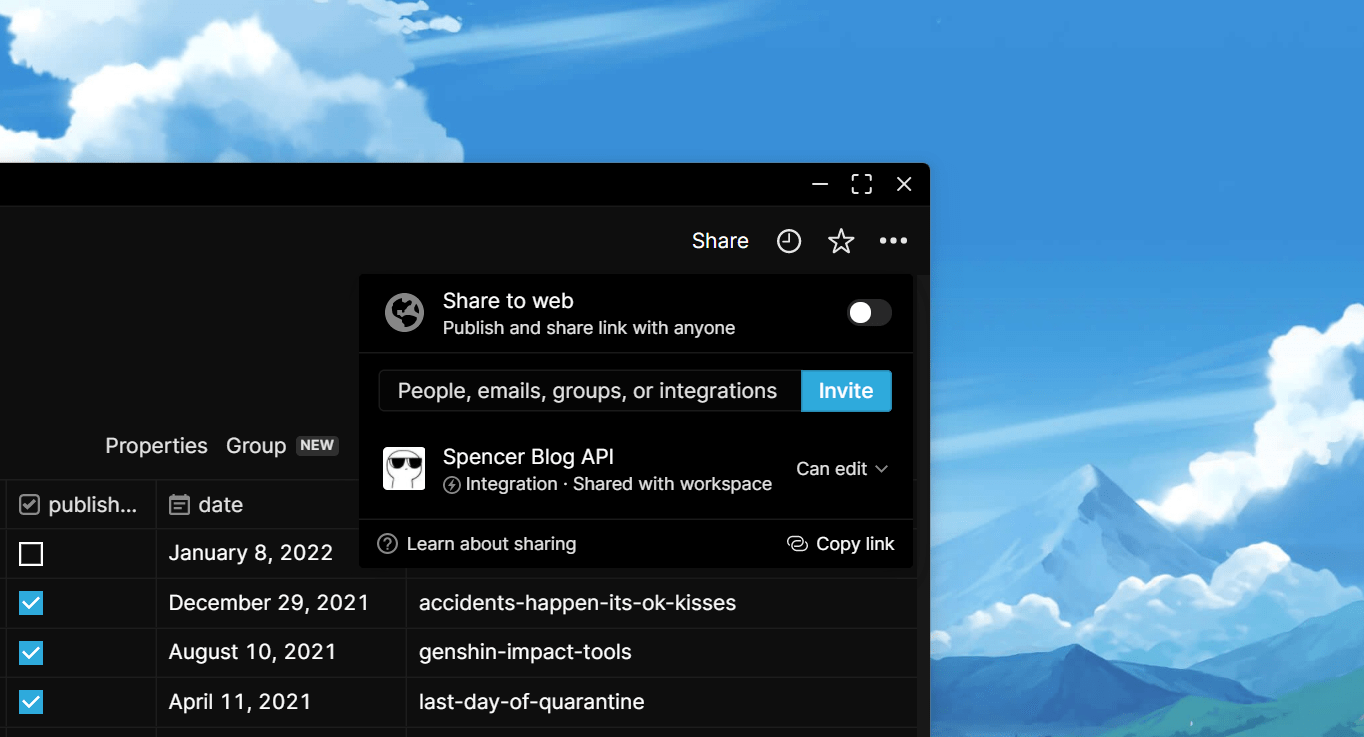
Task: Uncheck published box for August 10, 2021
Action: 31,653
